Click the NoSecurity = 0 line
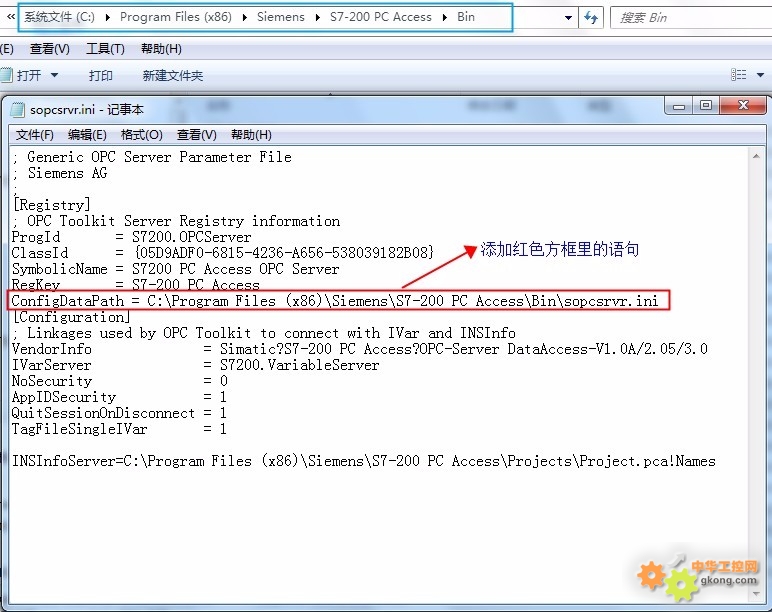The height and width of the screenshot is (612, 772). click(x=120, y=381)
